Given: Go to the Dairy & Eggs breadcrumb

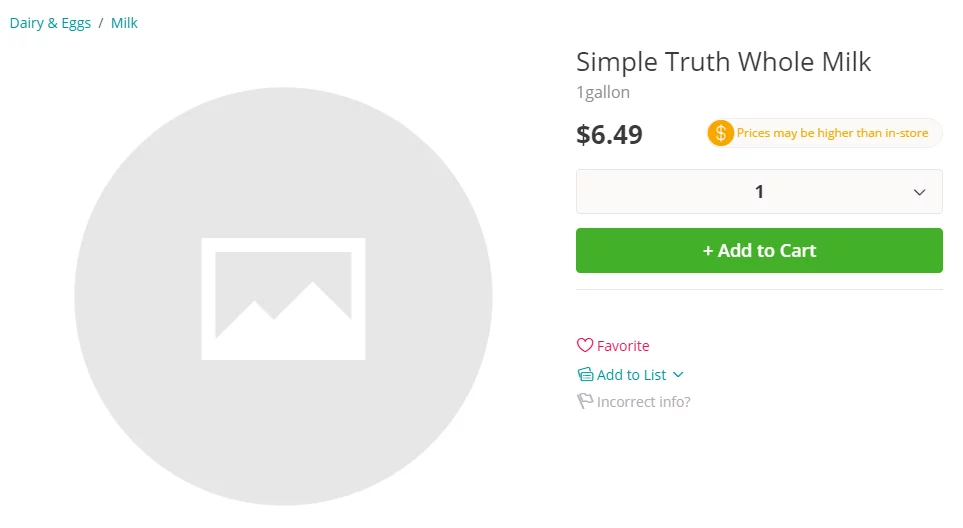Looking at the screenshot, I should (x=50, y=23).
